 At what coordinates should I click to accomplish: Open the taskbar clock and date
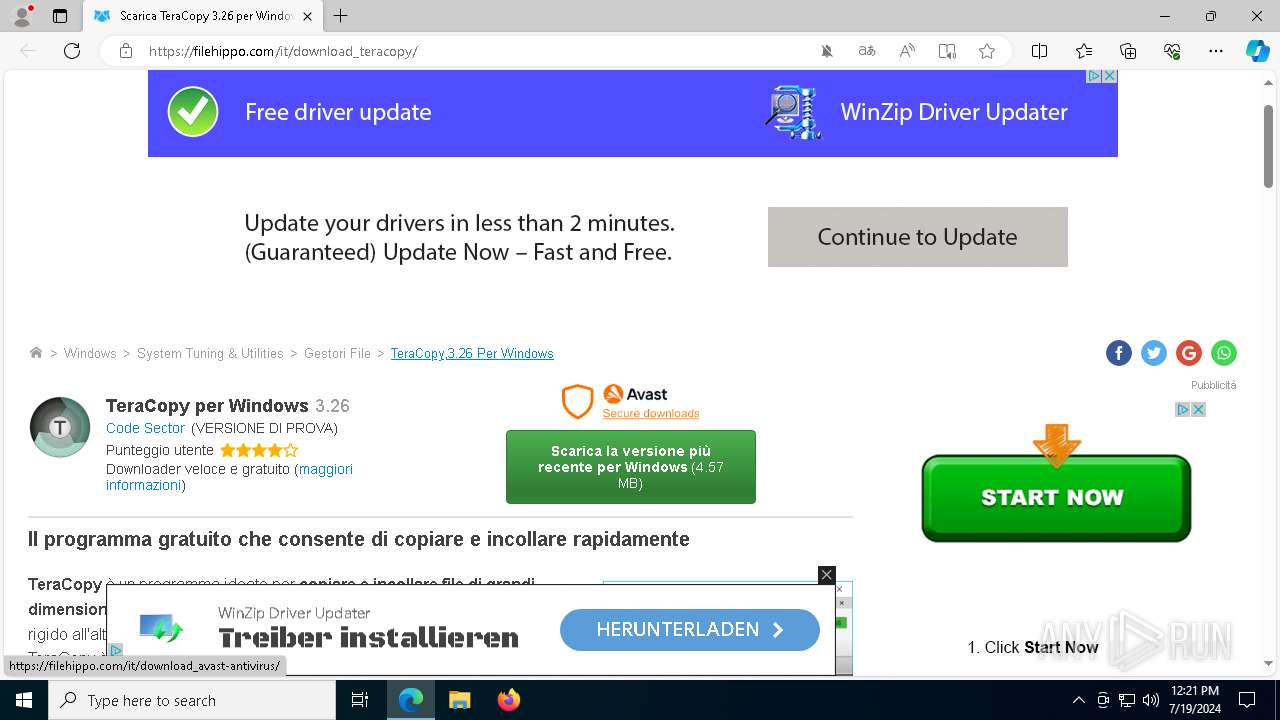coord(1195,700)
